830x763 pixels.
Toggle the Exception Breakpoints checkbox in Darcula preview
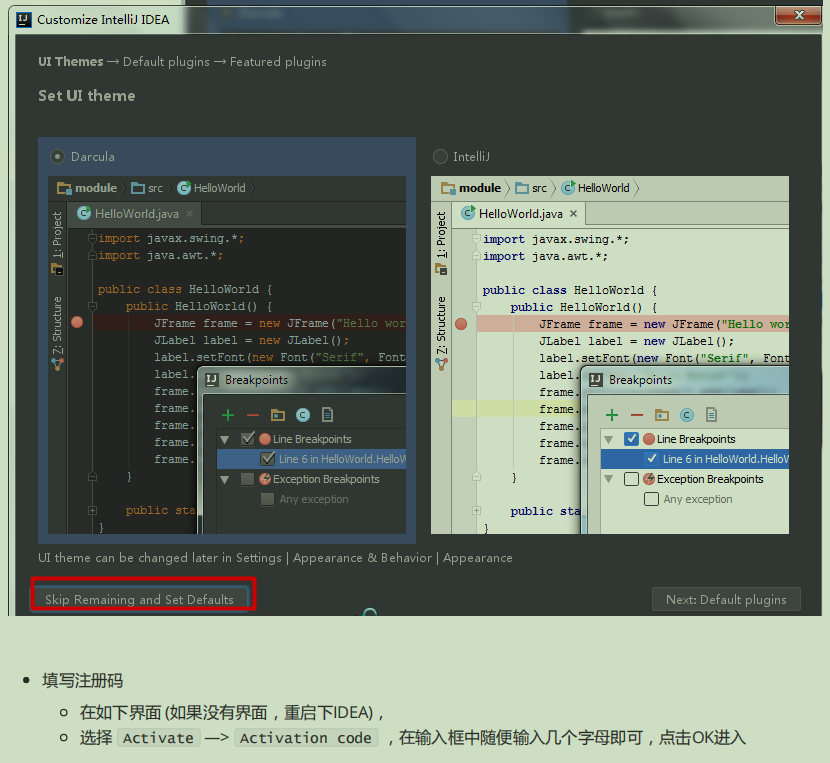click(247, 479)
